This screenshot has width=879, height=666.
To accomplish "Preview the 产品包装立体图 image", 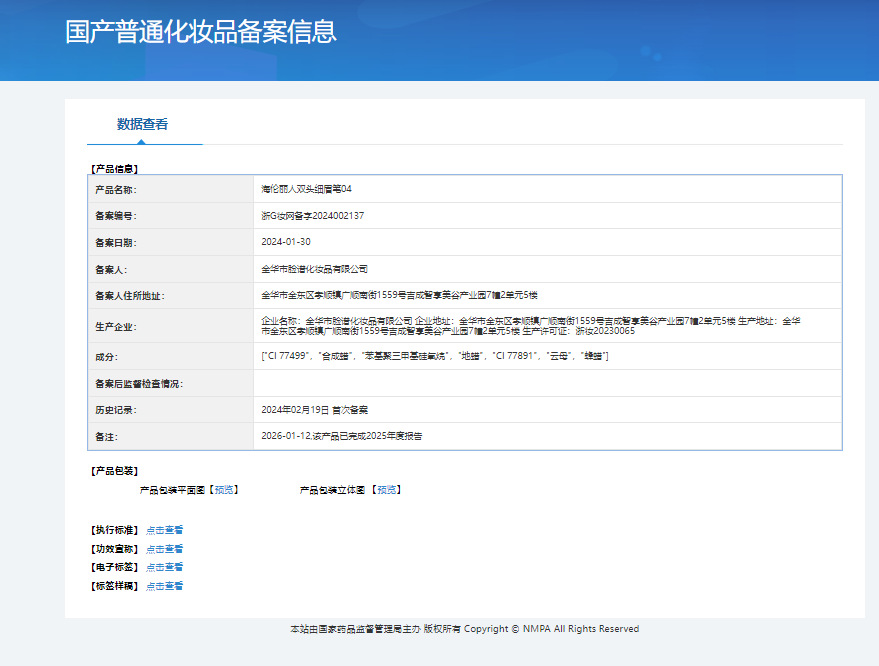I will (386, 490).
